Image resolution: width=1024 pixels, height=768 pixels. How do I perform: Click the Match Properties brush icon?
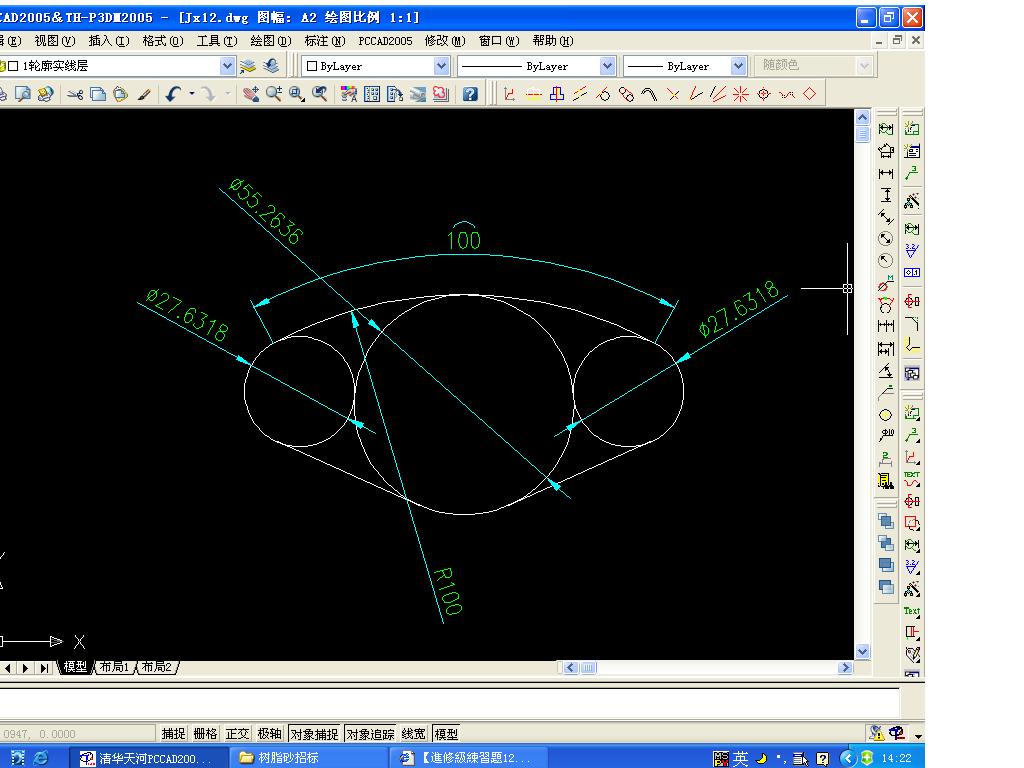pyautogui.click(x=144, y=95)
